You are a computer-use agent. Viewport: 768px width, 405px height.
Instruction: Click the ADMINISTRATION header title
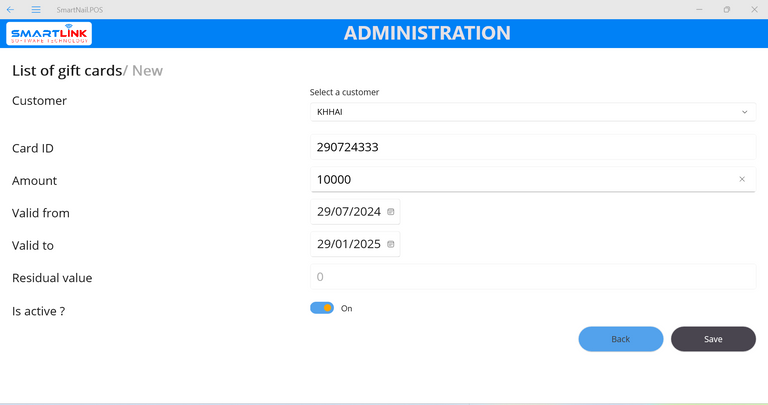click(427, 33)
